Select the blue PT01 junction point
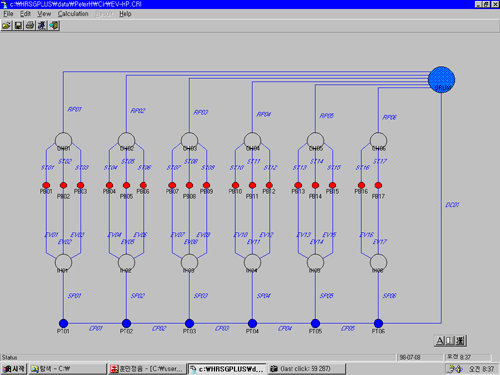The width and height of the screenshot is (500, 375). tap(63, 323)
